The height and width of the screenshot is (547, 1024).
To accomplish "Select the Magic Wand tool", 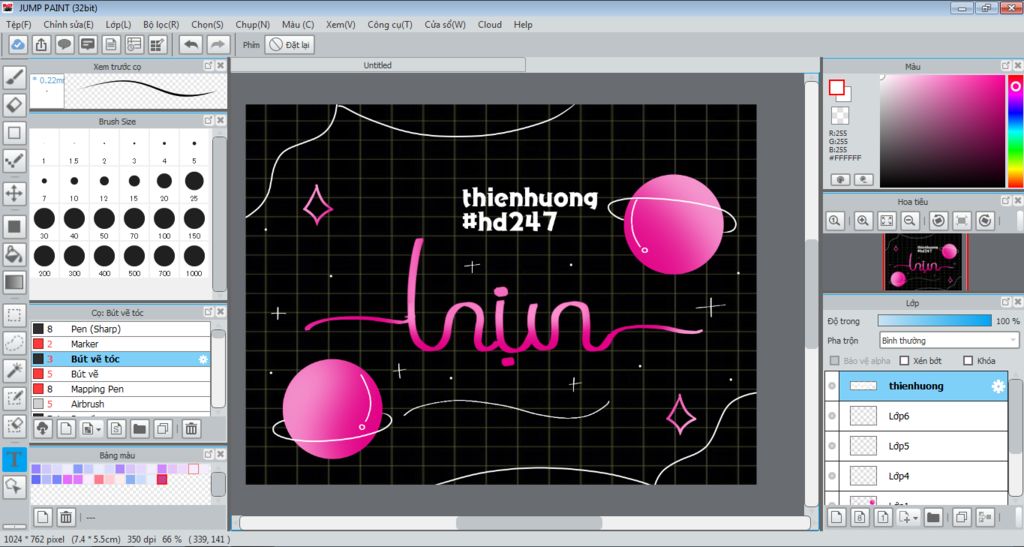I will click(14, 370).
